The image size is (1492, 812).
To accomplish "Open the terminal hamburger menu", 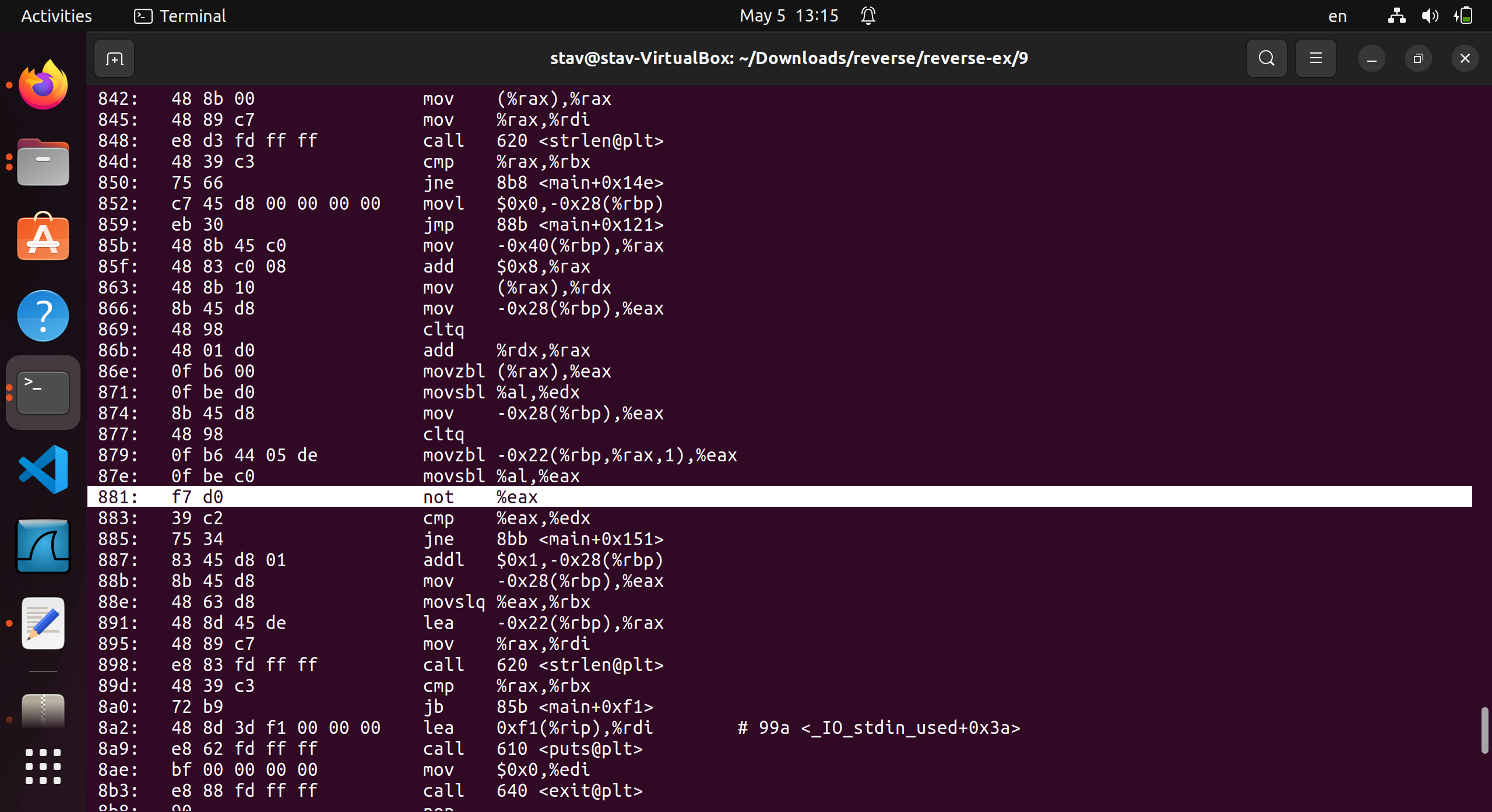I will click(x=1315, y=58).
